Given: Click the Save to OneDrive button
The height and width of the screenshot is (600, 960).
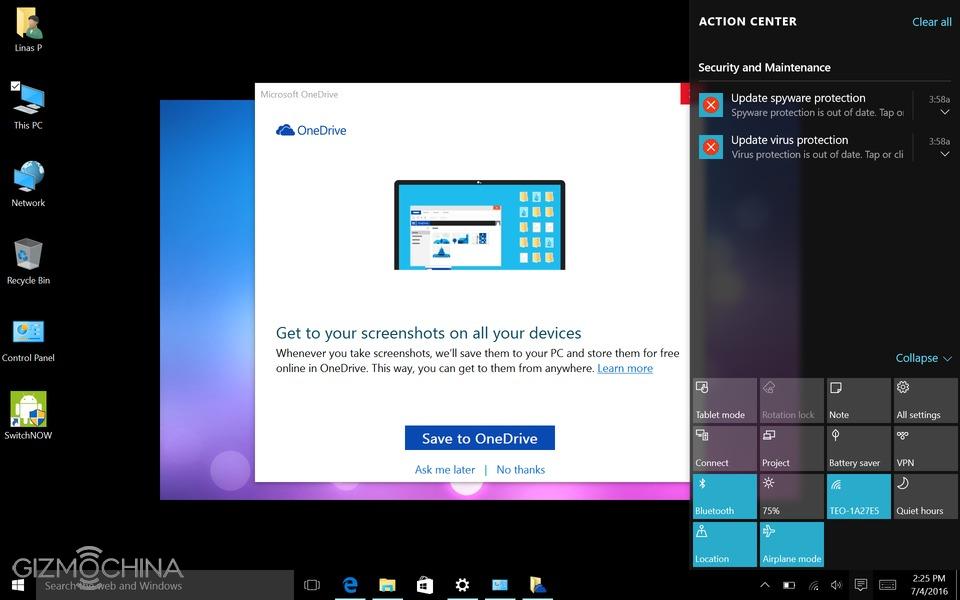Looking at the screenshot, I should 479,438.
